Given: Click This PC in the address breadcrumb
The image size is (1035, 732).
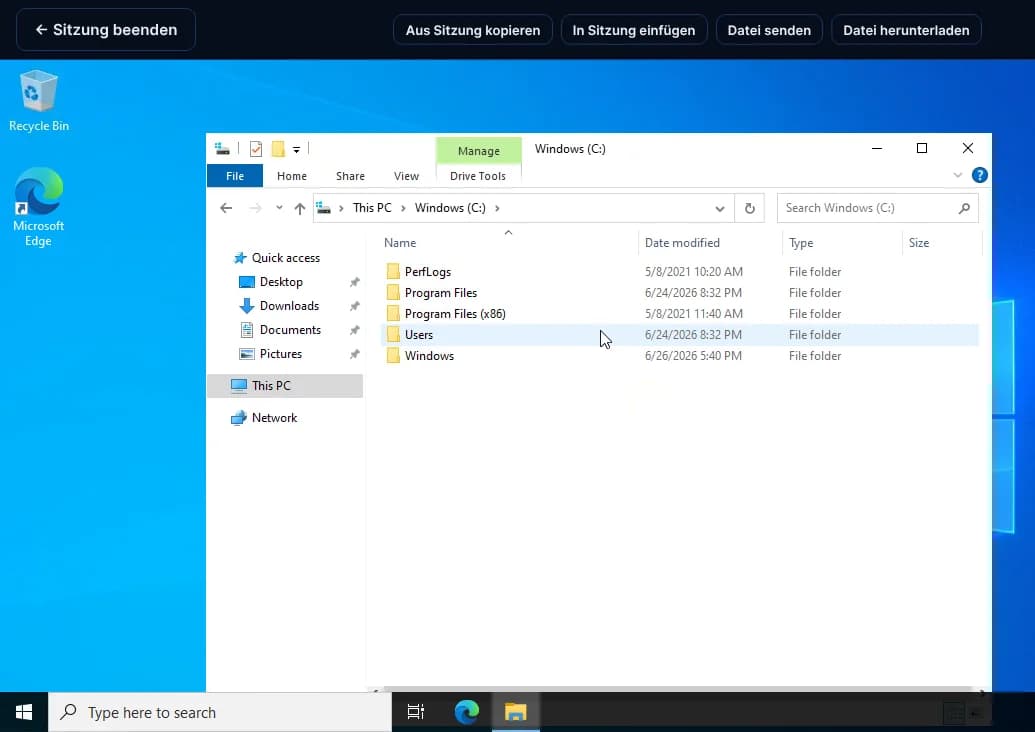Looking at the screenshot, I should (372, 208).
